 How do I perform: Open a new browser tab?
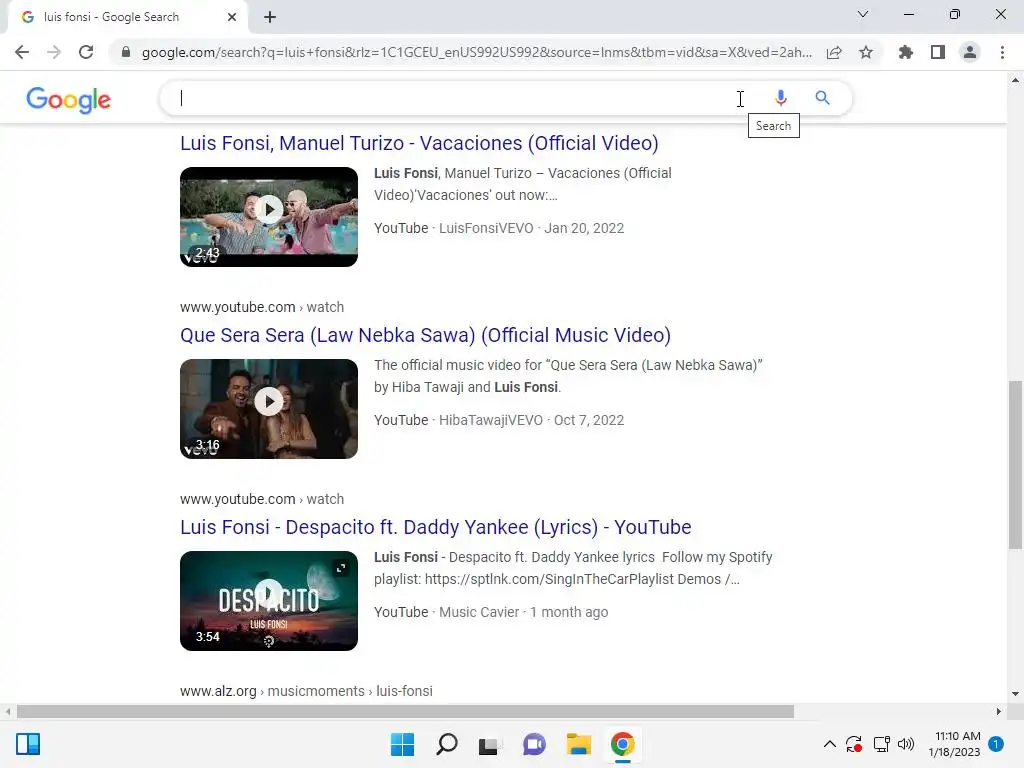coord(270,17)
